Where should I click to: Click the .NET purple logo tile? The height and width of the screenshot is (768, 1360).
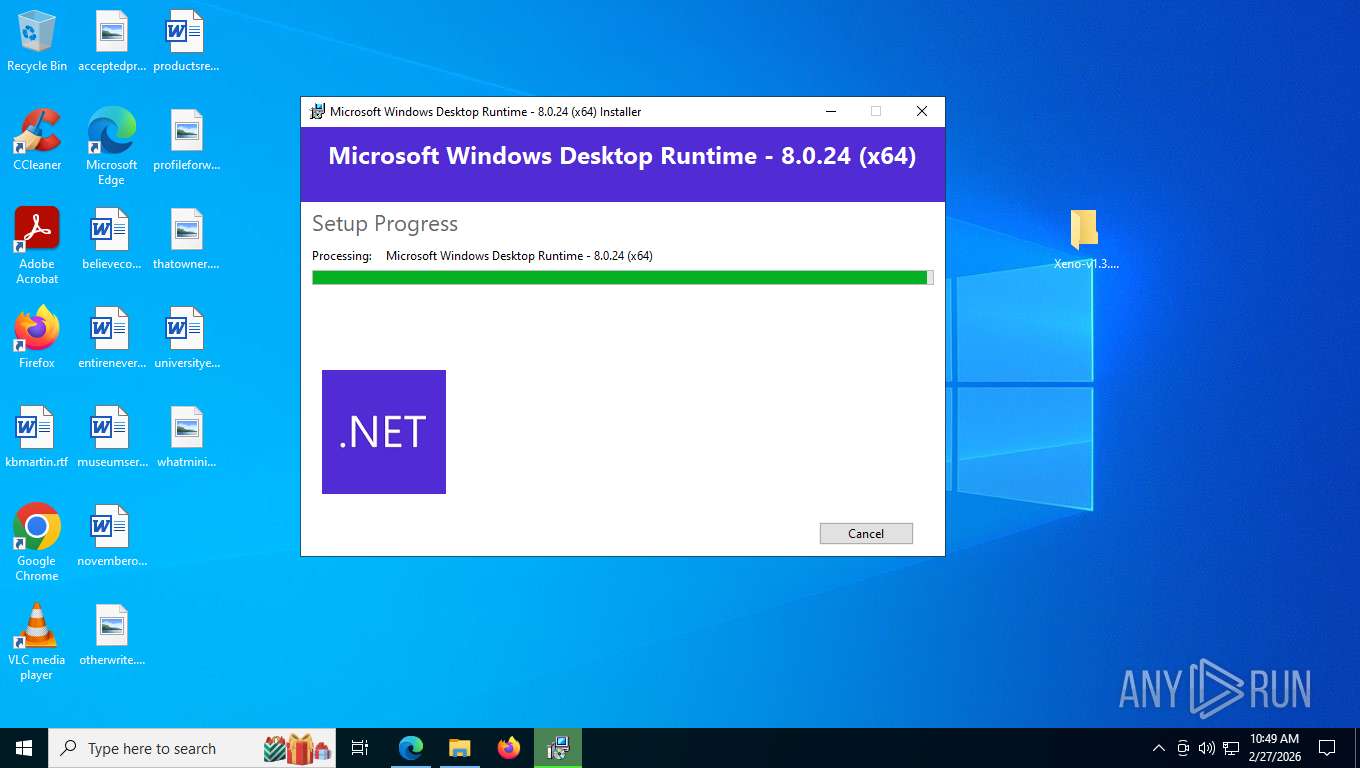pyautogui.click(x=384, y=432)
